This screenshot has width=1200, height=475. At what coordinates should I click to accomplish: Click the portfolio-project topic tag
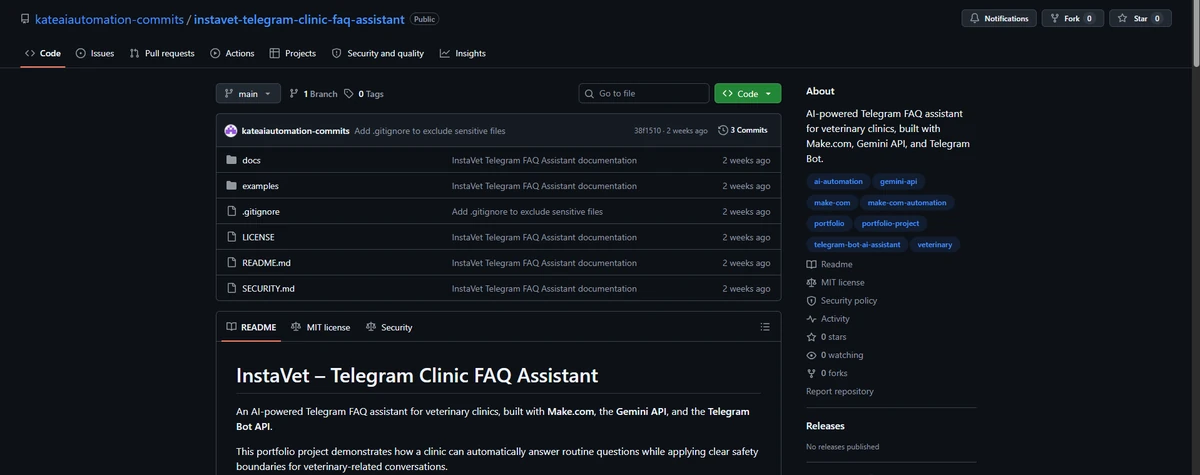(890, 223)
